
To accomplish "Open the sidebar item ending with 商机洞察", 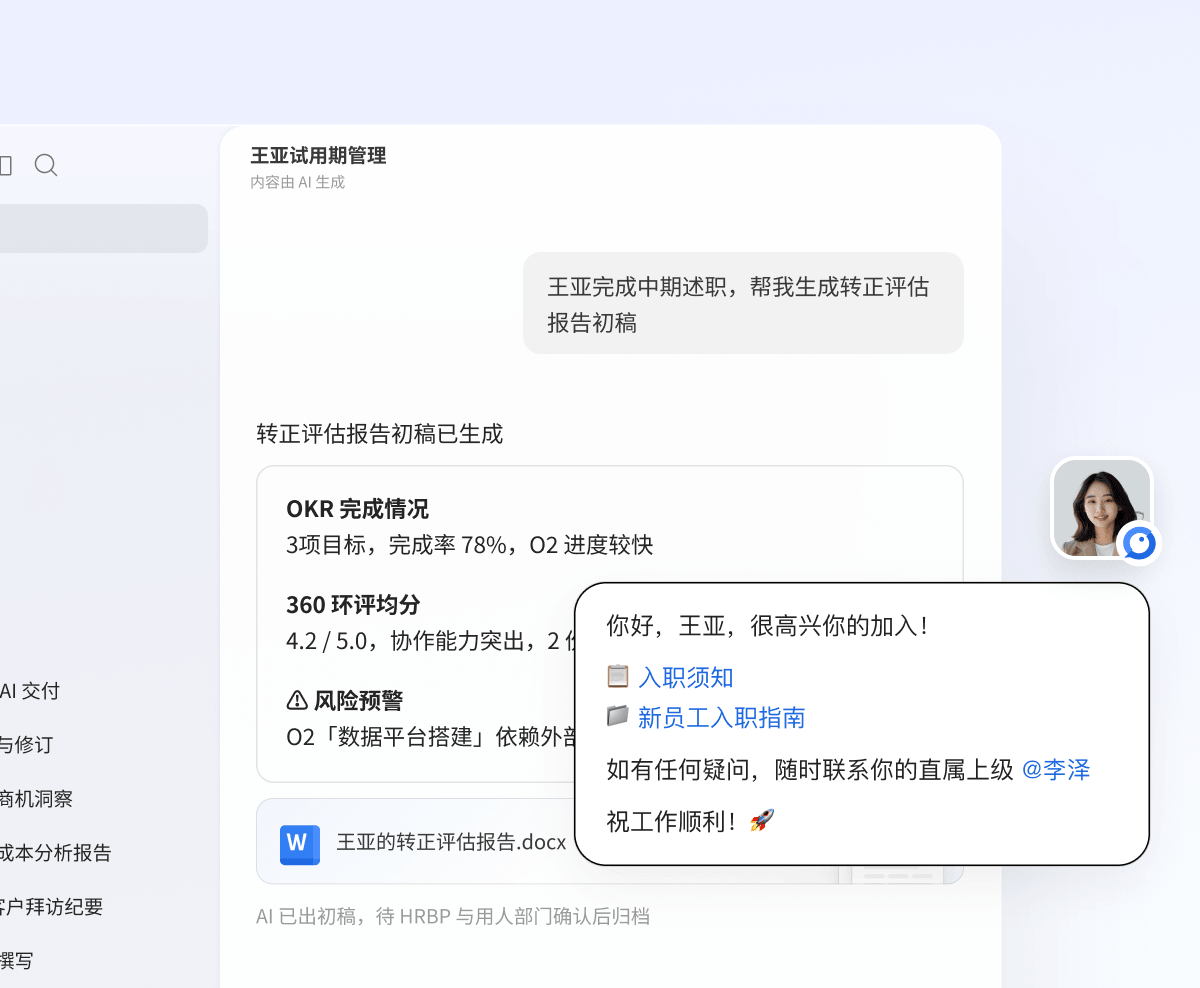I will [x=36, y=799].
